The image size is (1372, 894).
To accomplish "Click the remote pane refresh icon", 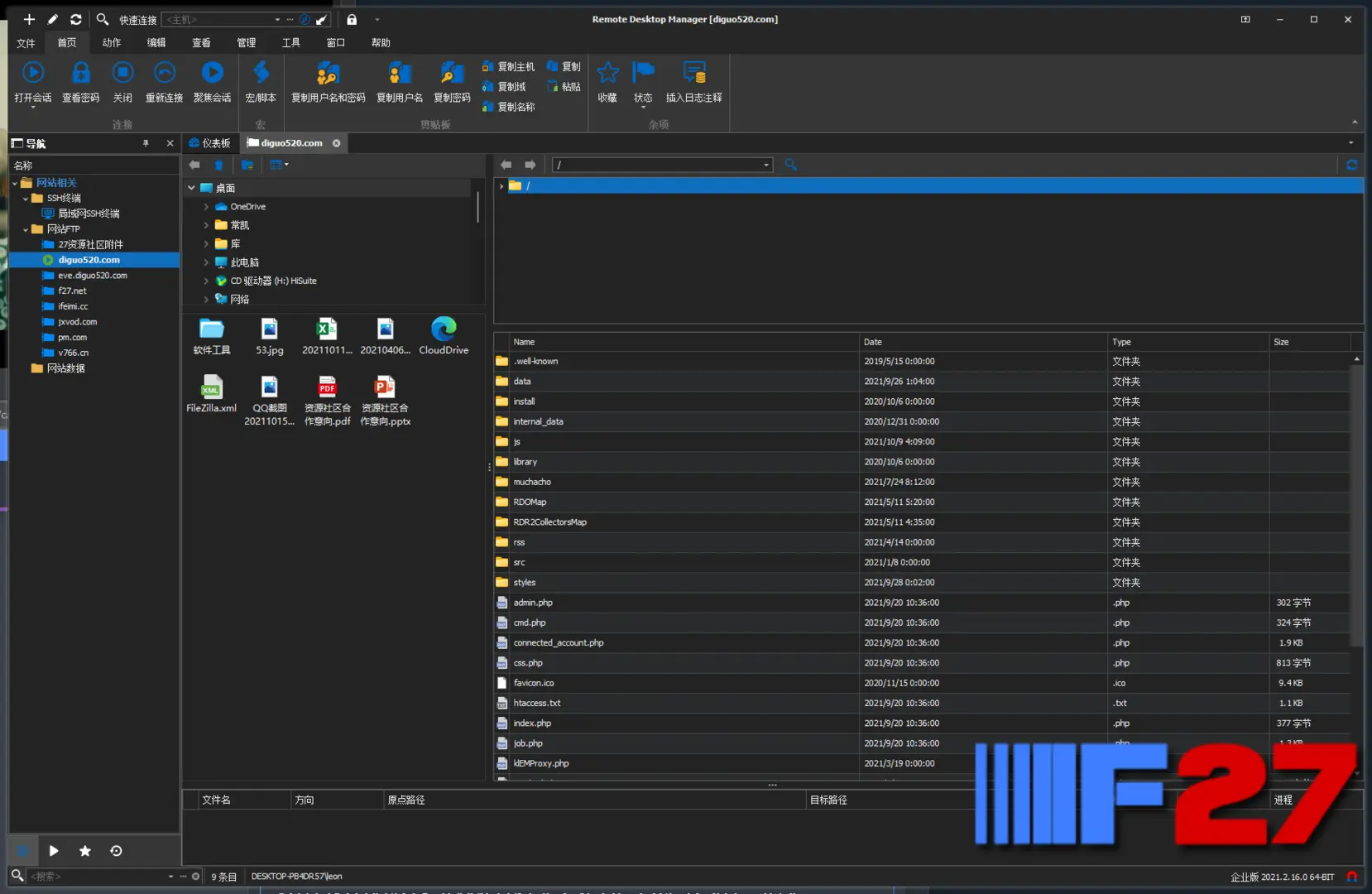I will click(1351, 165).
